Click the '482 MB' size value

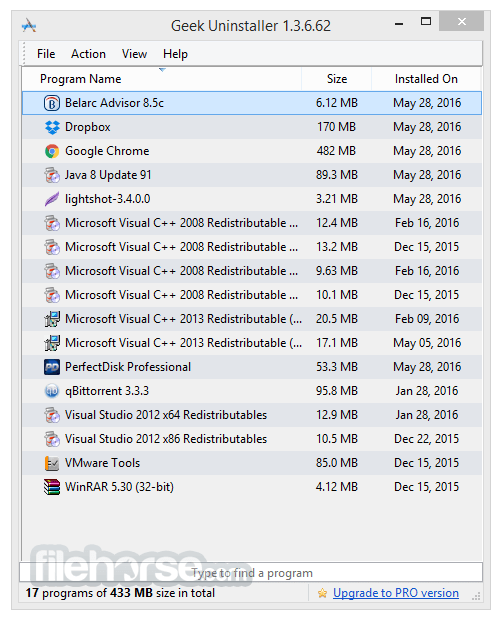[336, 151]
